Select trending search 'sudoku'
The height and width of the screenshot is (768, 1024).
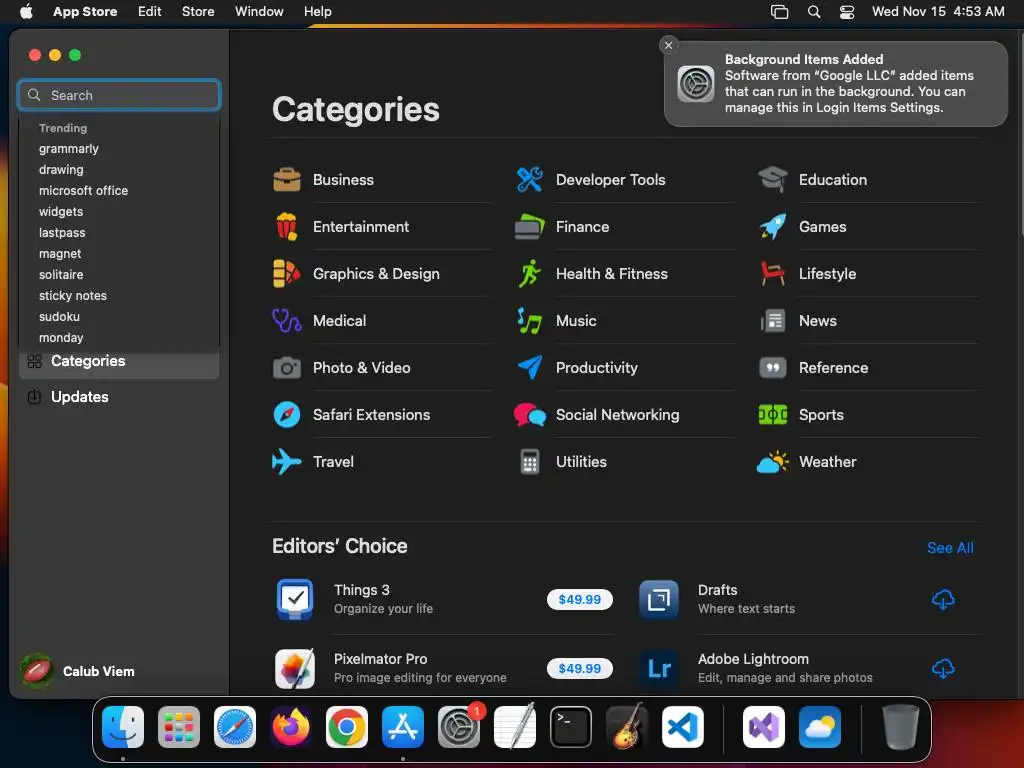[x=59, y=317]
